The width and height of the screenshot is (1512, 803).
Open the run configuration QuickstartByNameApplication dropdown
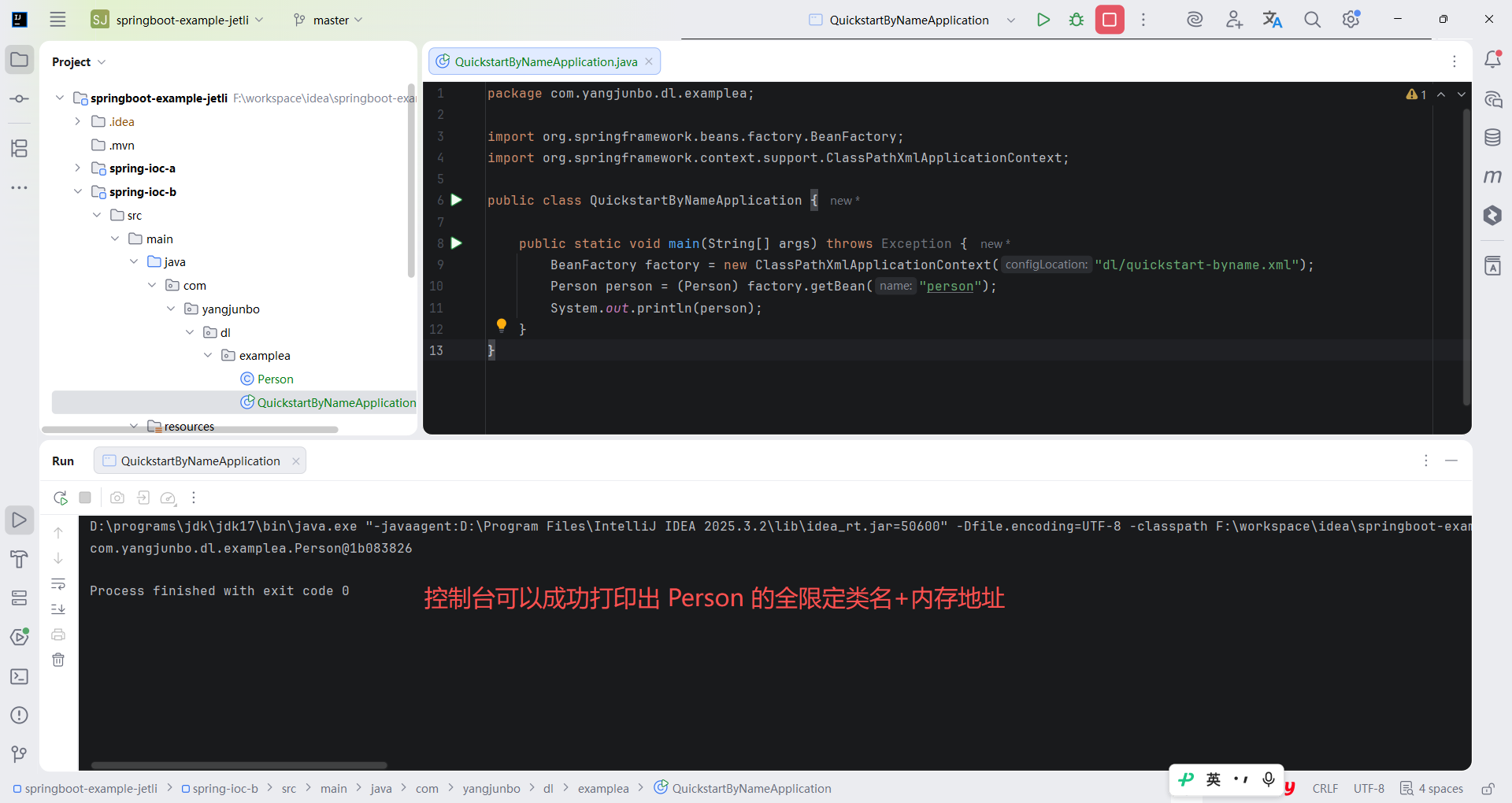coord(912,20)
